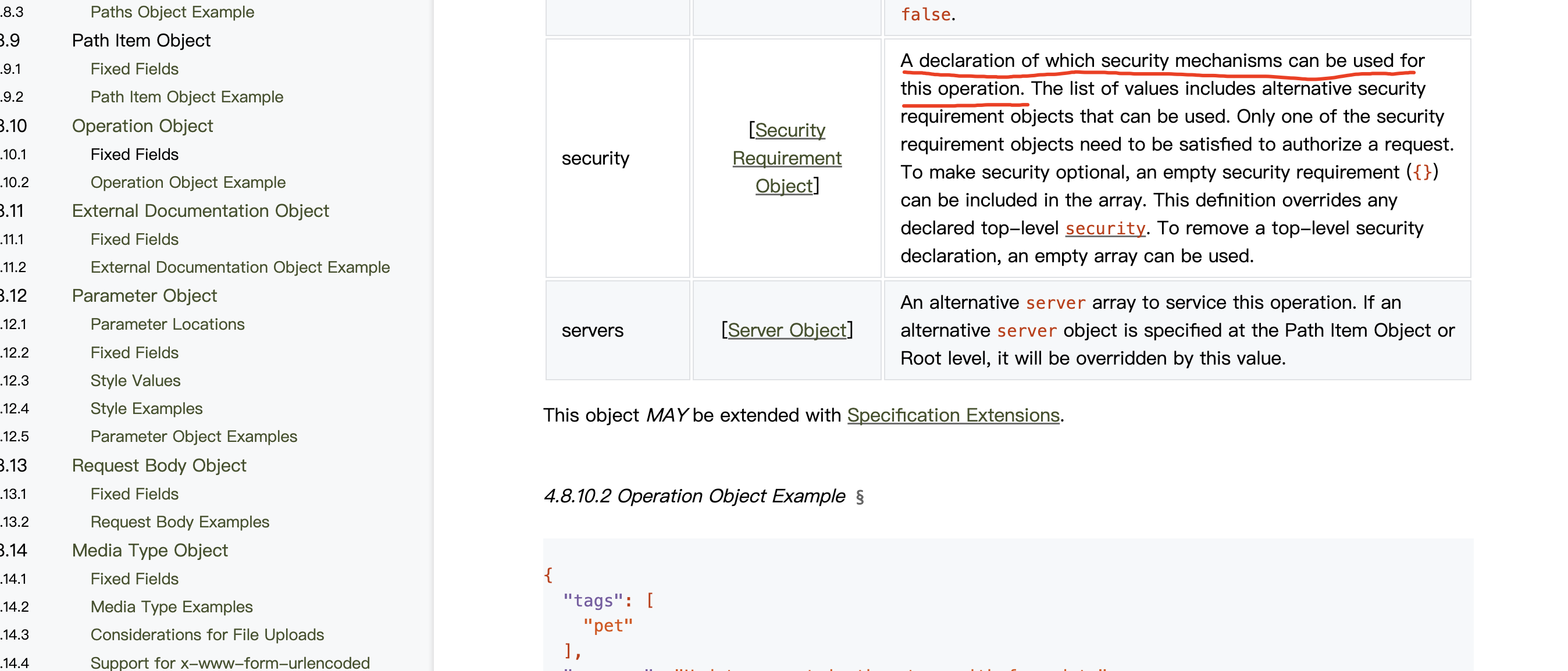Open Considerations for File Uploads entry
1568x671 pixels.
click(x=207, y=634)
